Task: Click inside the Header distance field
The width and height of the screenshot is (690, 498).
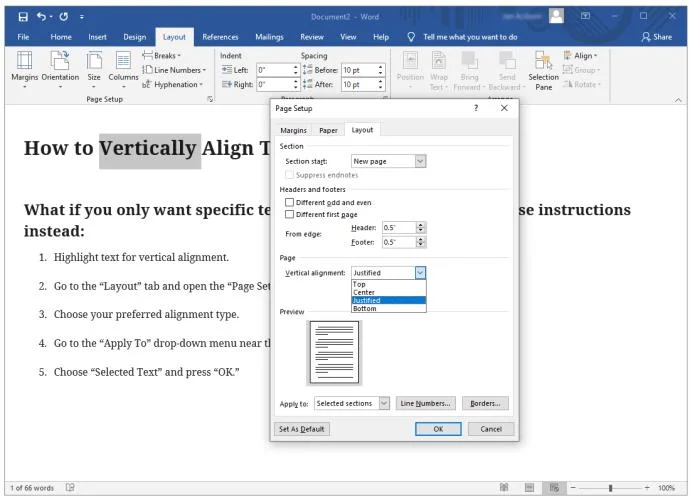Action: pyautogui.click(x=399, y=227)
